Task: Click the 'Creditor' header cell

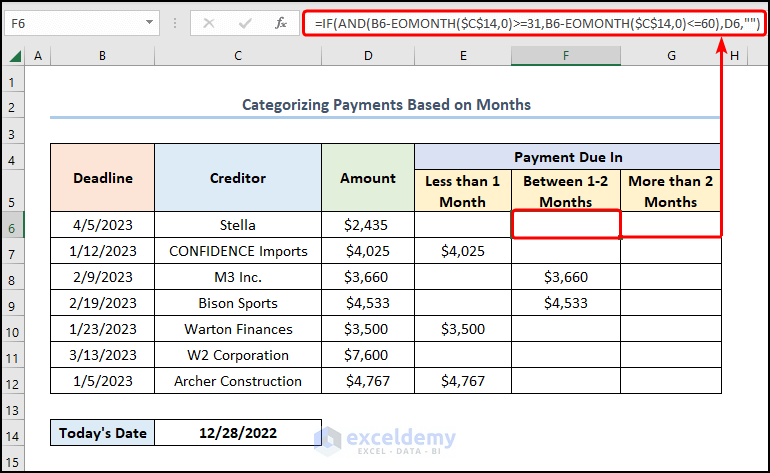Action: tap(238, 178)
